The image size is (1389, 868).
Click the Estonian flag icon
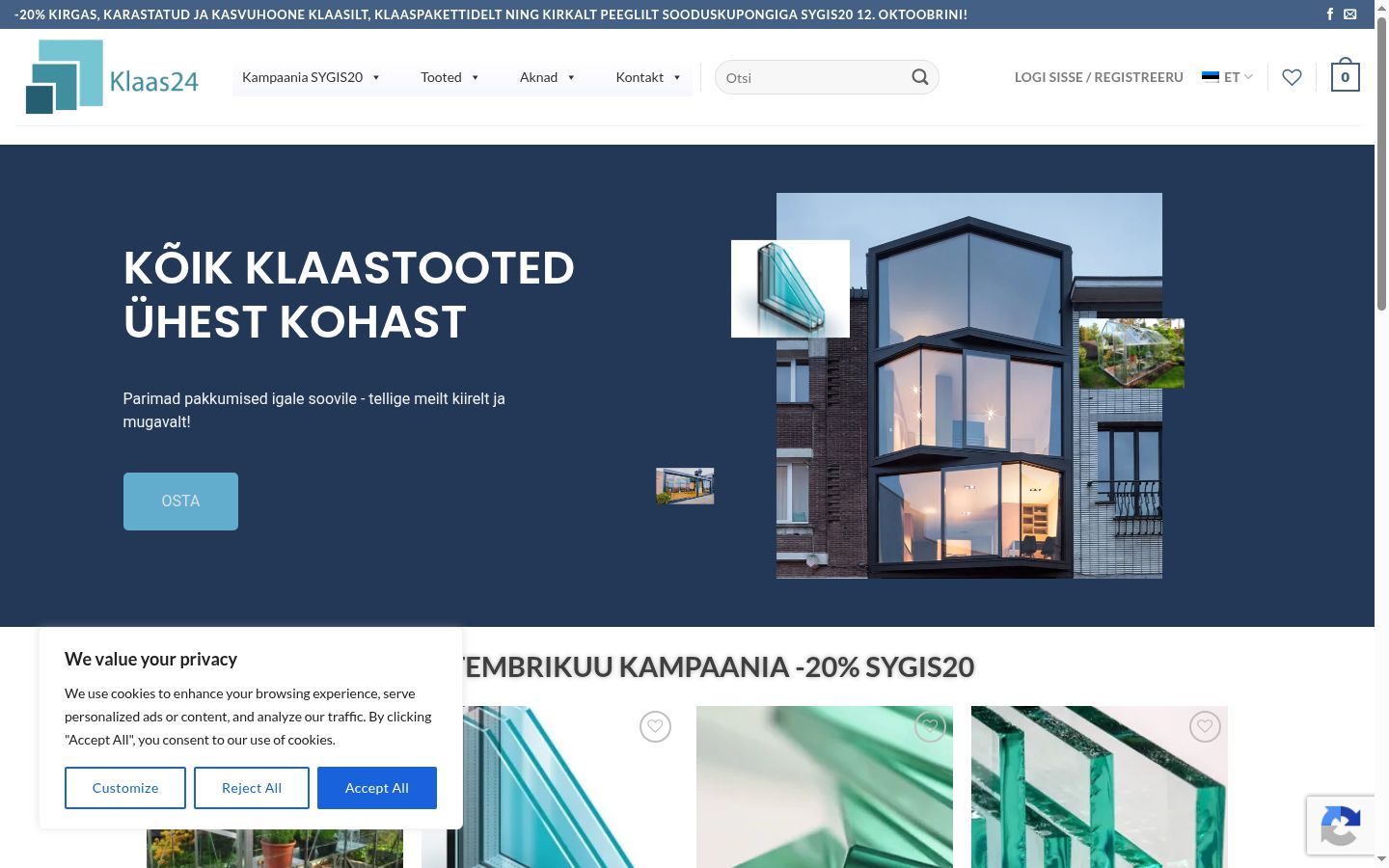pos(1211,77)
